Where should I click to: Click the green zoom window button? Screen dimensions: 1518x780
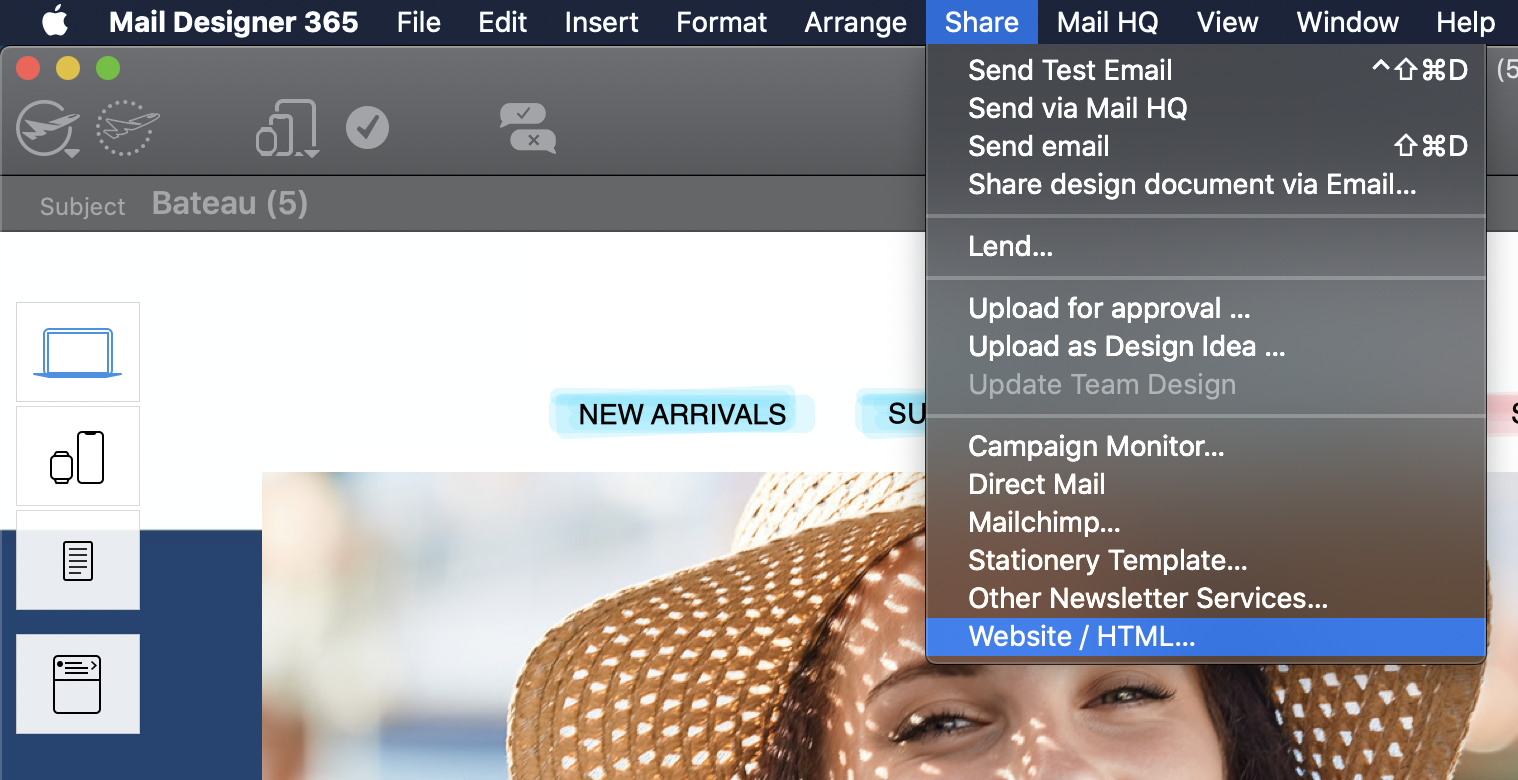(107, 69)
